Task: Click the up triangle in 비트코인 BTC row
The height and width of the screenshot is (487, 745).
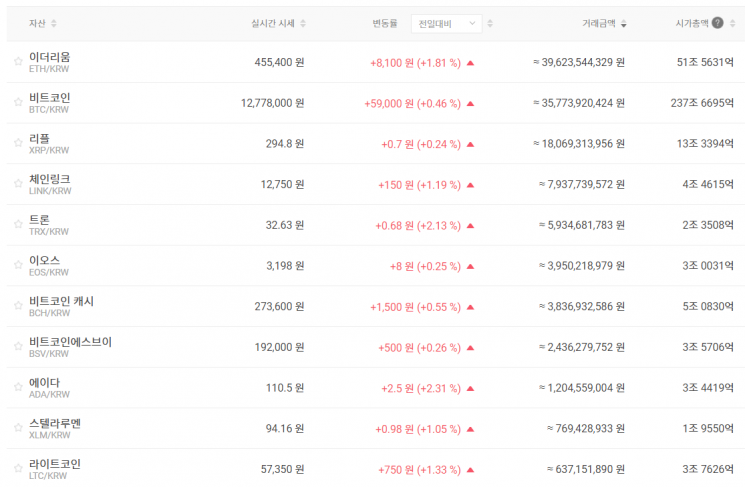Action: point(470,104)
